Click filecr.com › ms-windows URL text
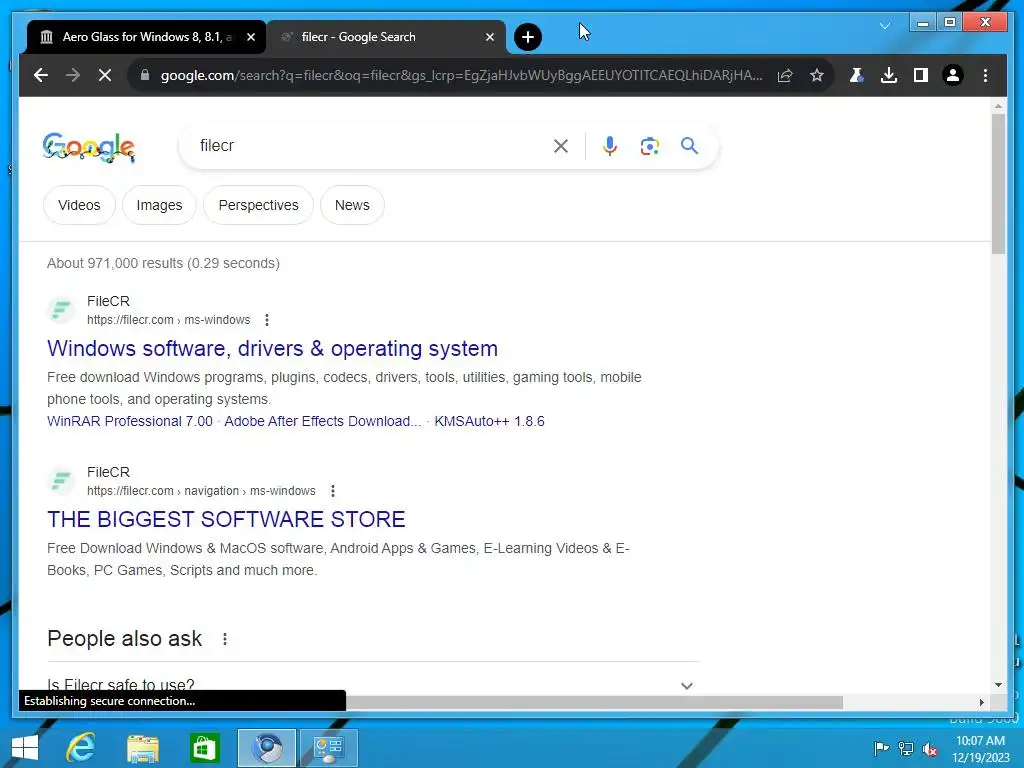The height and width of the screenshot is (768, 1024). (x=168, y=320)
